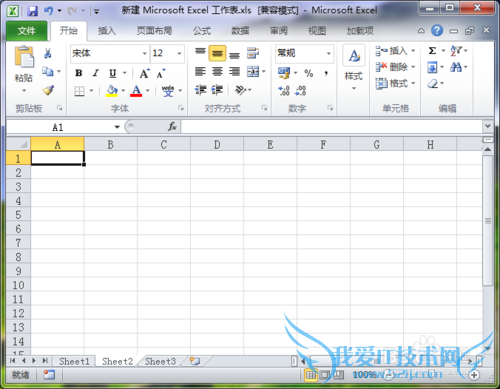Toggle italic formatting
This screenshot has height=389, width=500.
click(96, 73)
